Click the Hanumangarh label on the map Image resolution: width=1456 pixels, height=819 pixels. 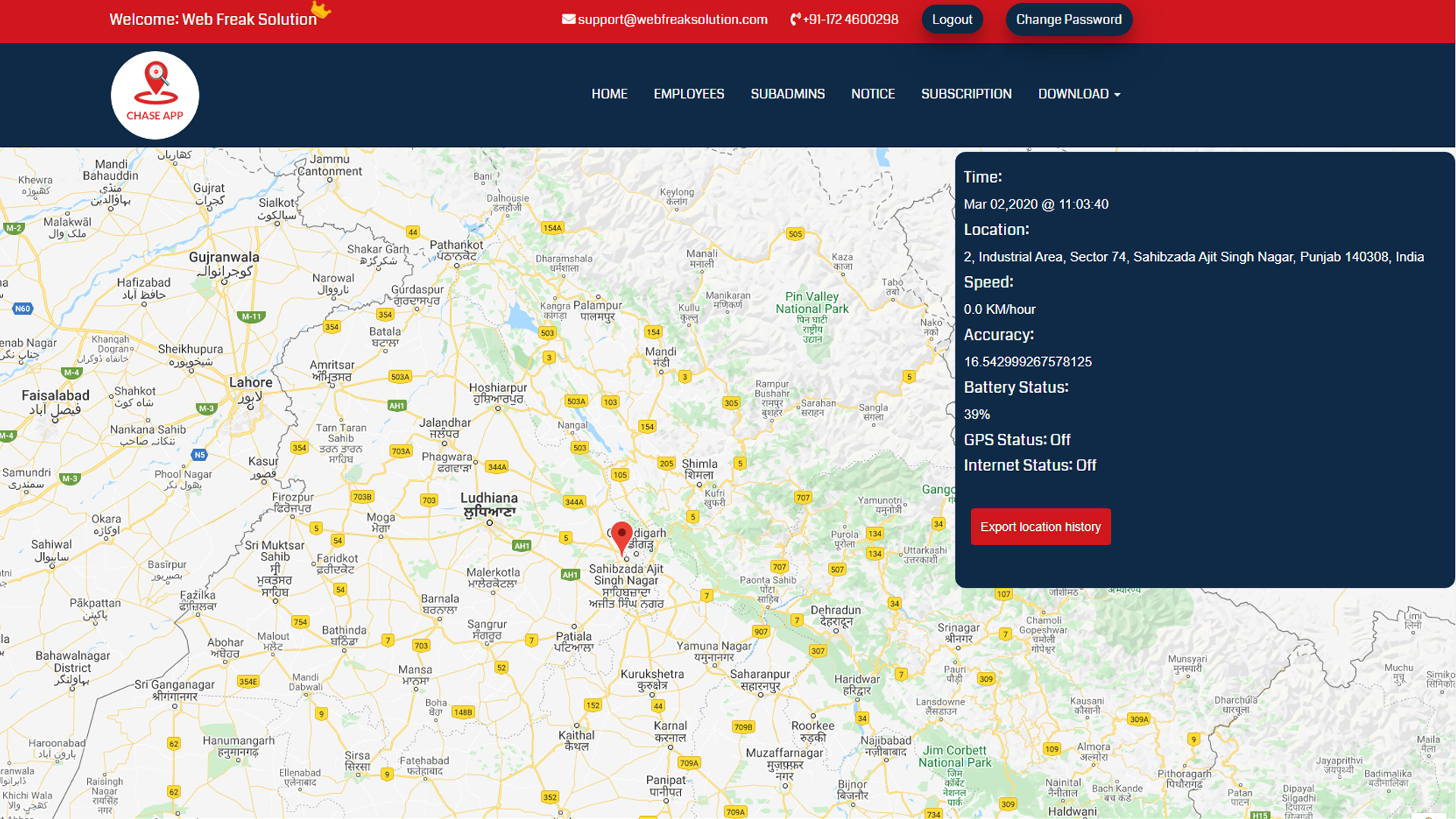[x=239, y=745]
